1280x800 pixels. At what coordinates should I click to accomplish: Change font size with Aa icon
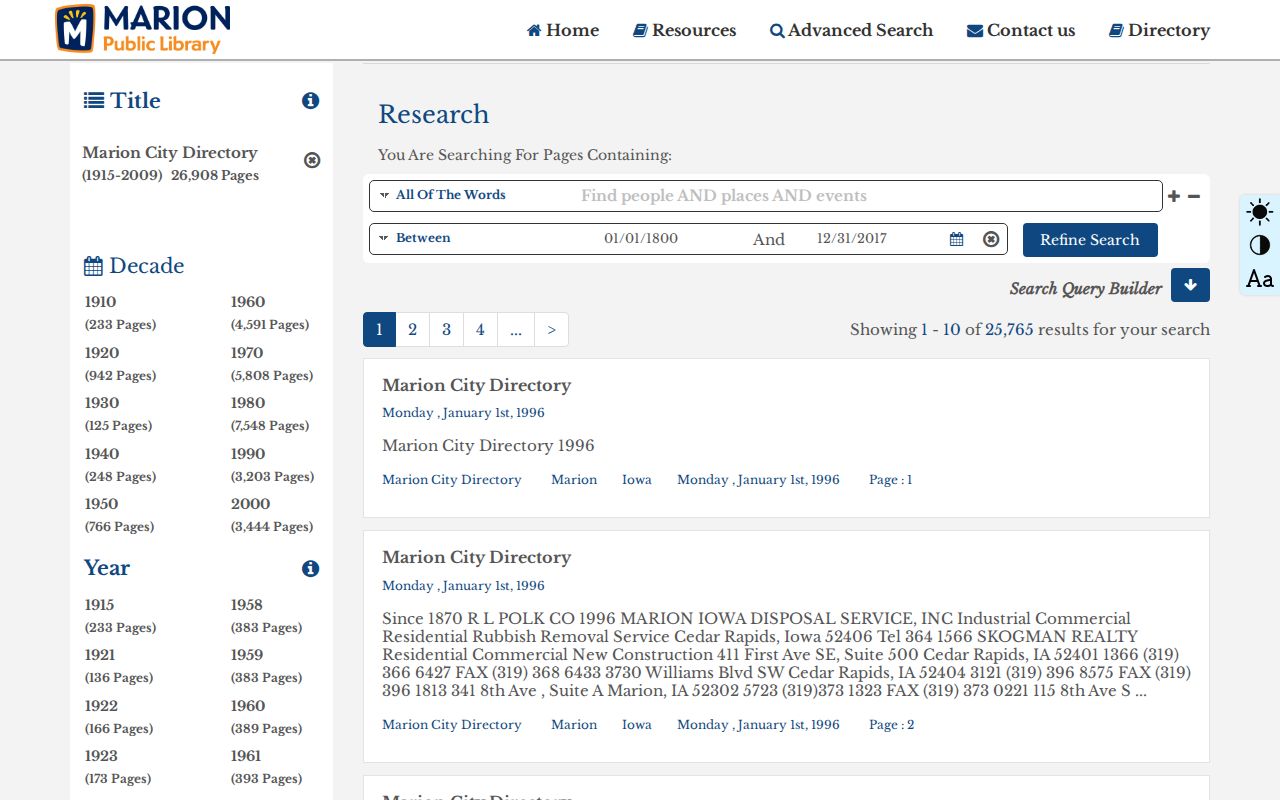[1260, 279]
